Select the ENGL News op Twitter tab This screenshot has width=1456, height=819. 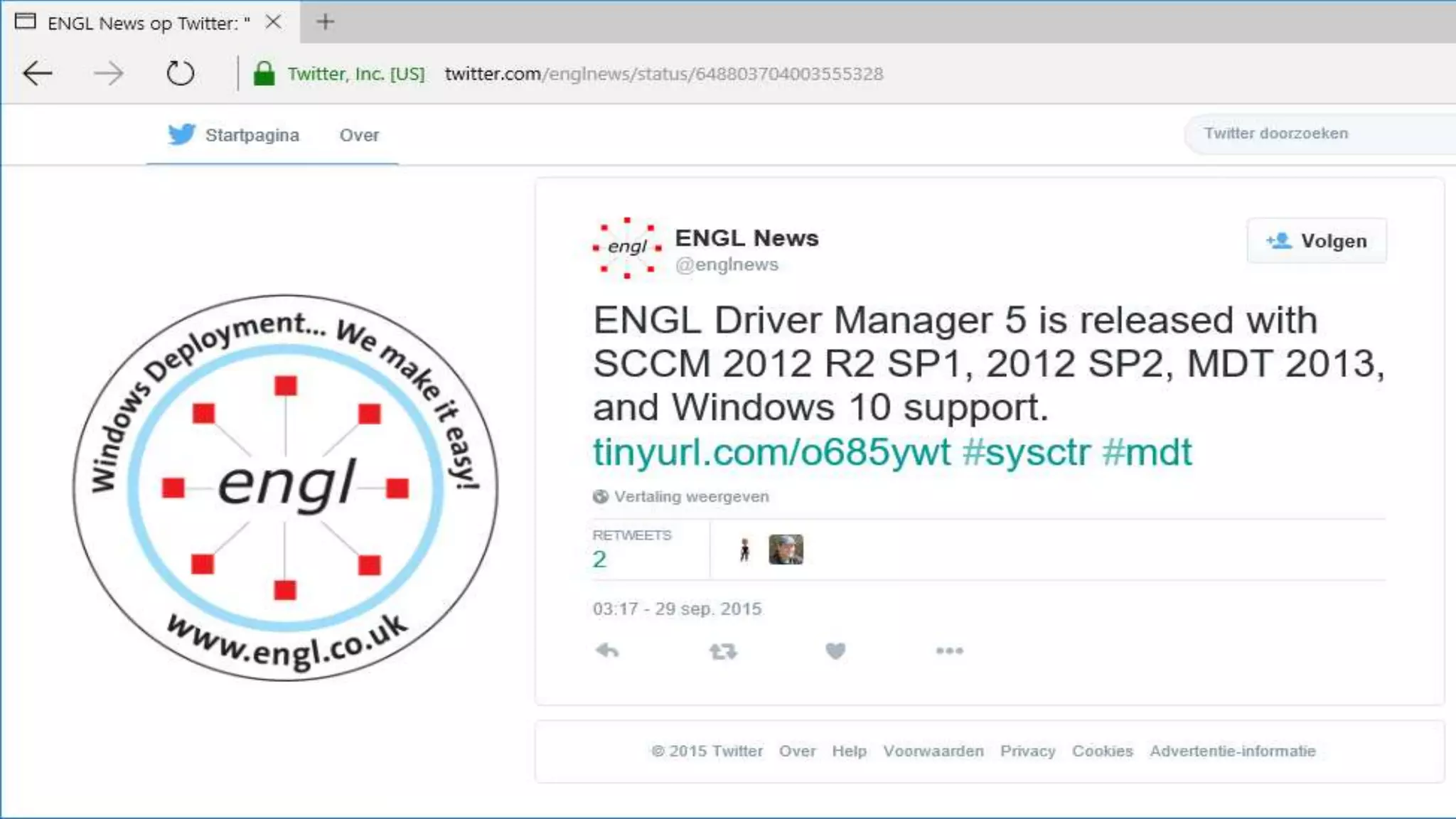(x=149, y=23)
